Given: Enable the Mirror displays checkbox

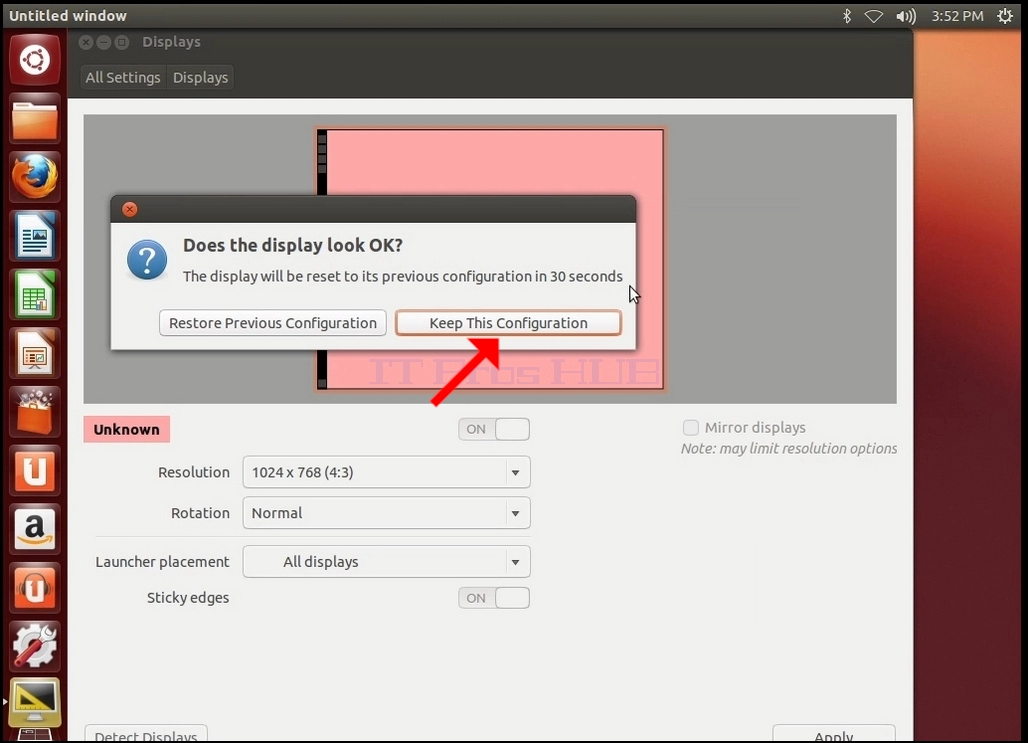Looking at the screenshot, I should coord(691,428).
